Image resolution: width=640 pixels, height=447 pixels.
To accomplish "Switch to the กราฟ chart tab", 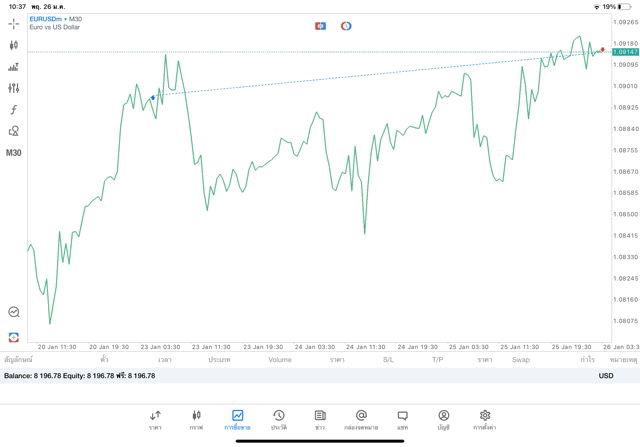I will [x=196, y=420].
